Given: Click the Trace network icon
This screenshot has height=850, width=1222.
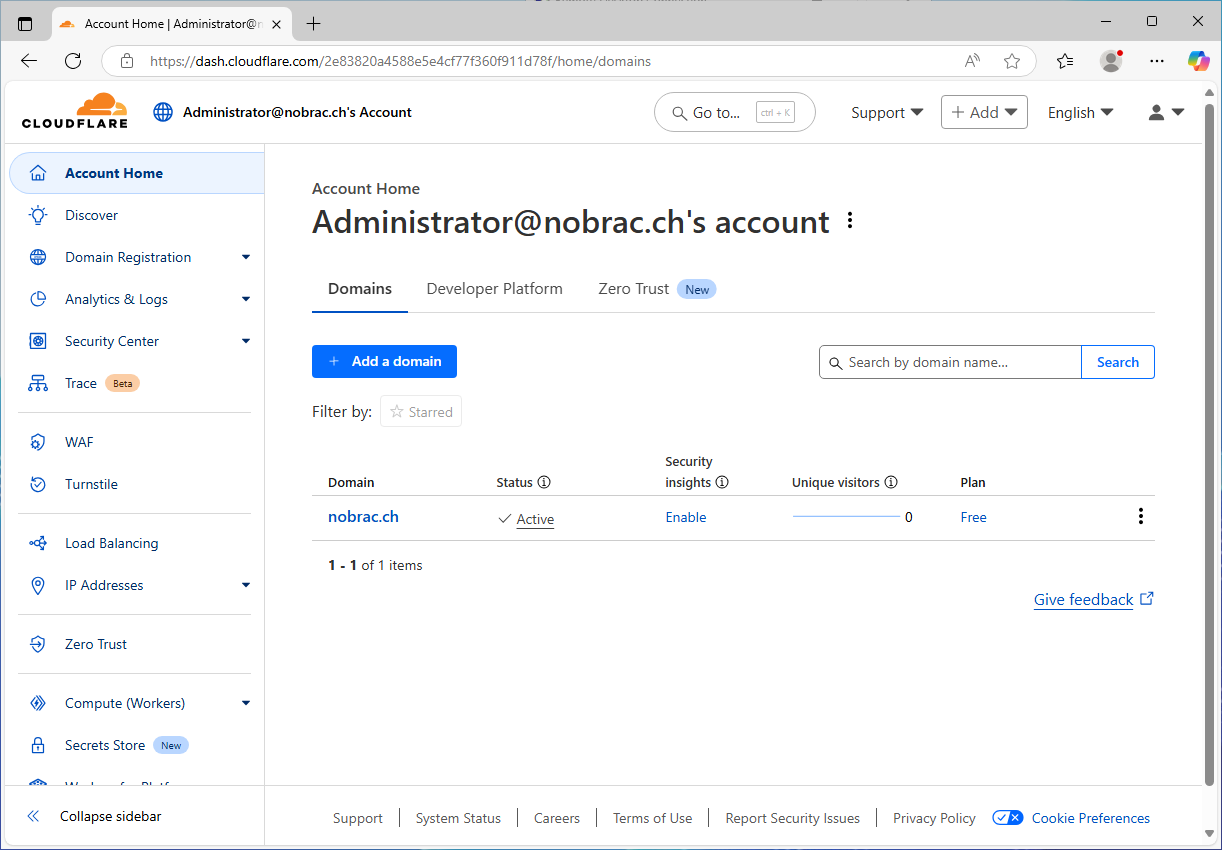Looking at the screenshot, I should tap(38, 383).
